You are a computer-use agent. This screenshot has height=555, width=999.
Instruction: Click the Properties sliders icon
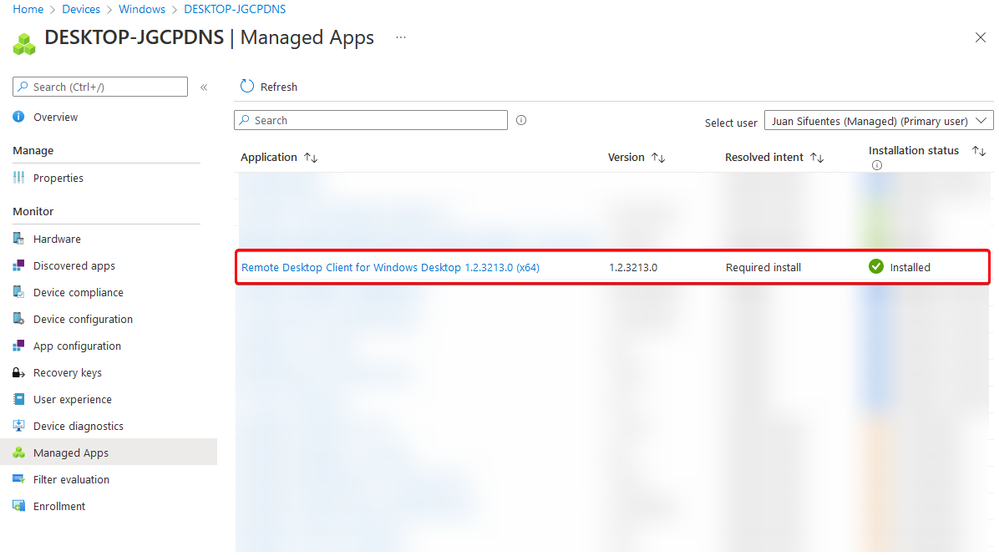coord(18,178)
